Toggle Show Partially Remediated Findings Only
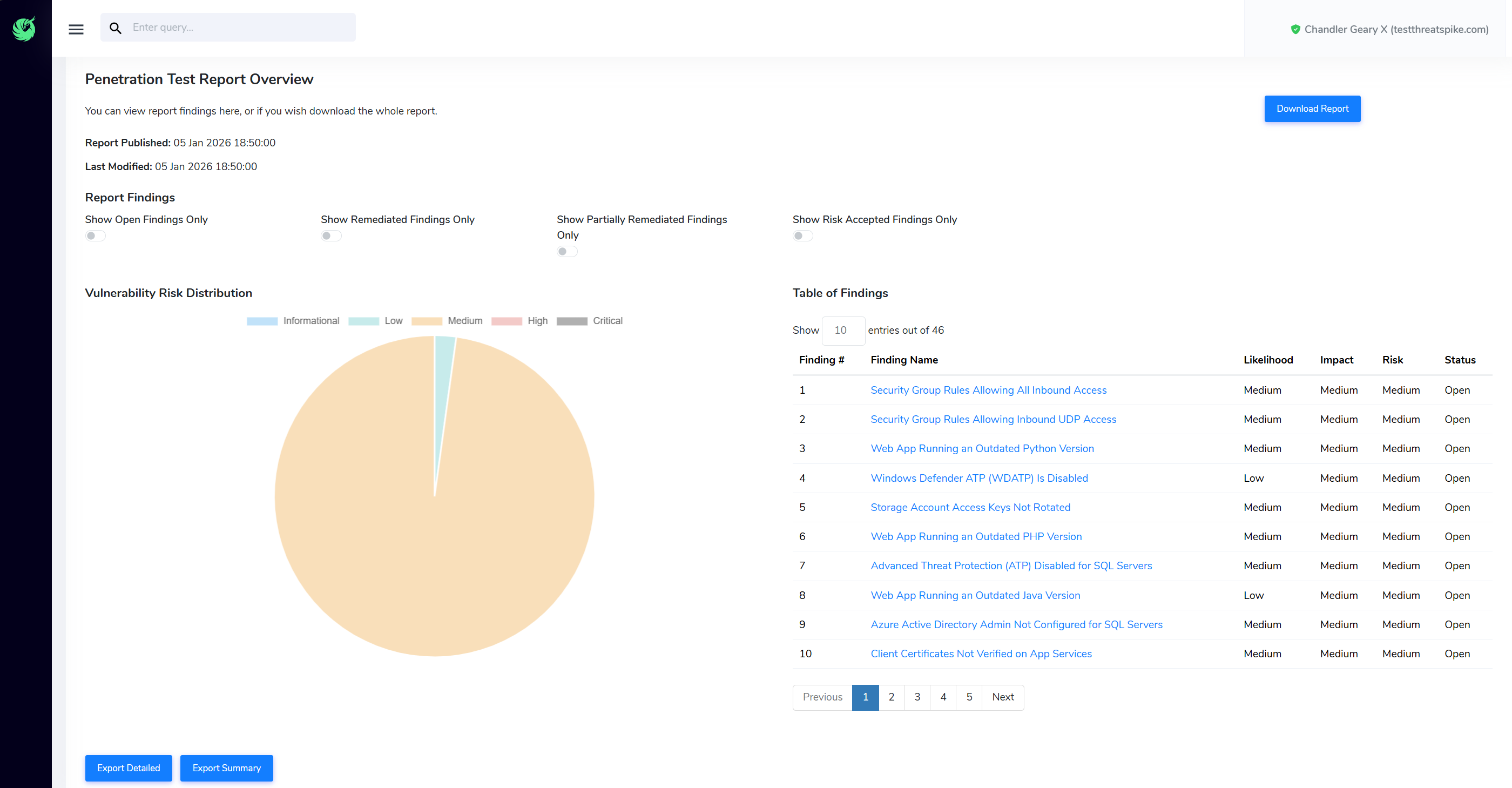This screenshot has width=1512, height=788. coord(567,251)
